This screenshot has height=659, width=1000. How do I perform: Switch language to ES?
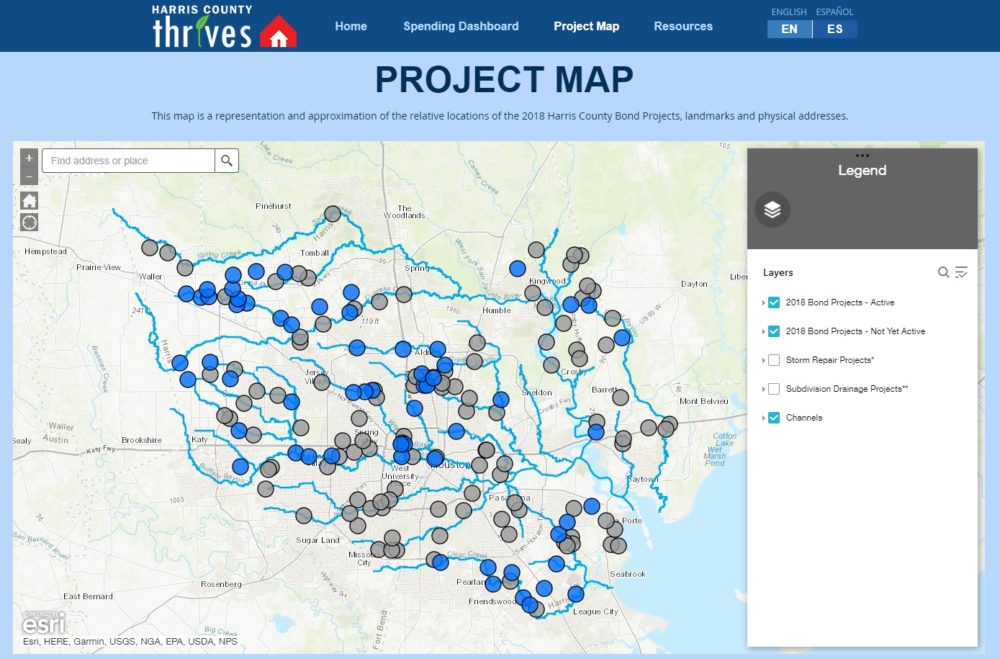(x=835, y=29)
